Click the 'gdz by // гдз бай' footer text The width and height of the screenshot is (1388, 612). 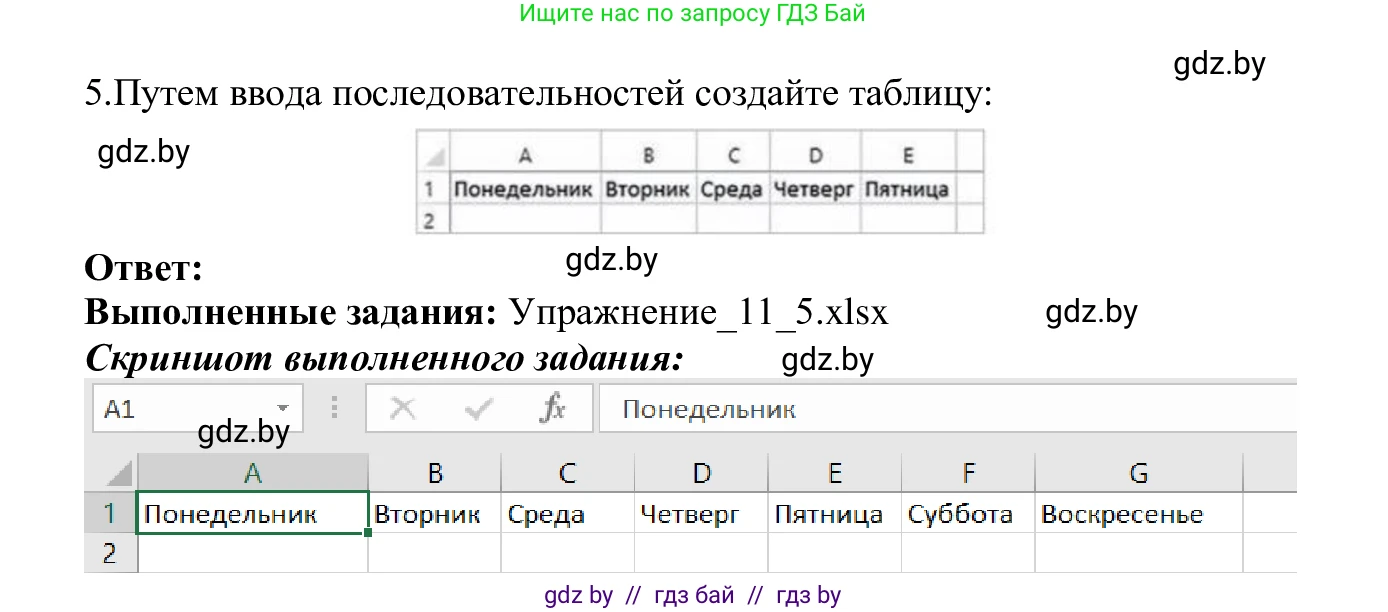694,594
